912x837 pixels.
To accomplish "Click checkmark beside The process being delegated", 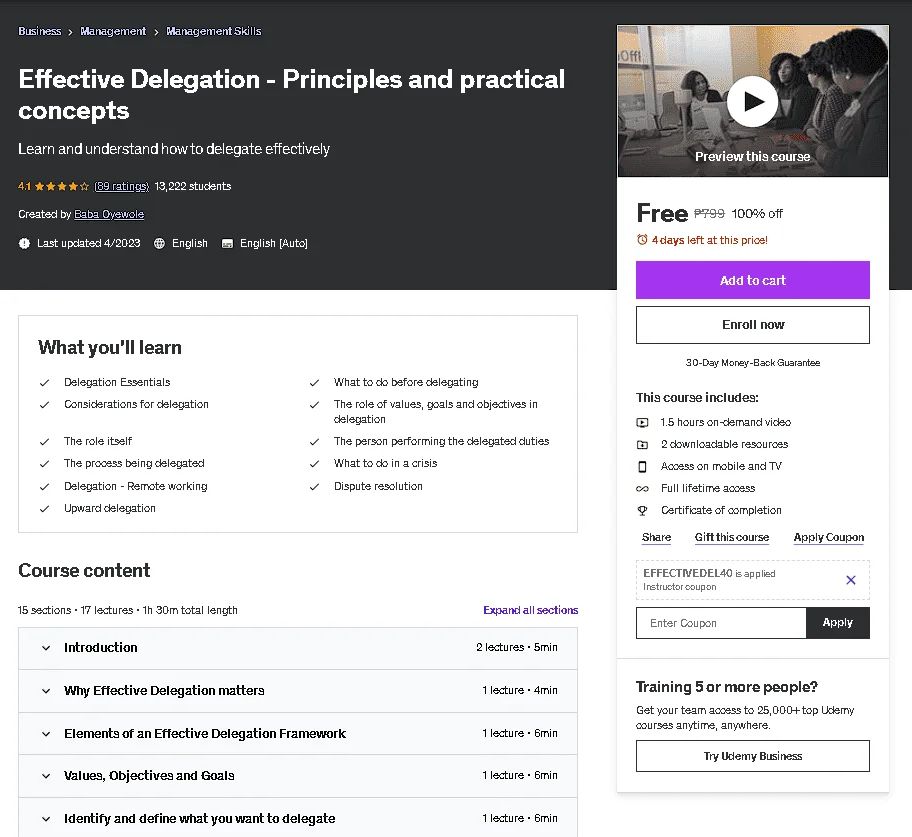I will coord(44,464).
